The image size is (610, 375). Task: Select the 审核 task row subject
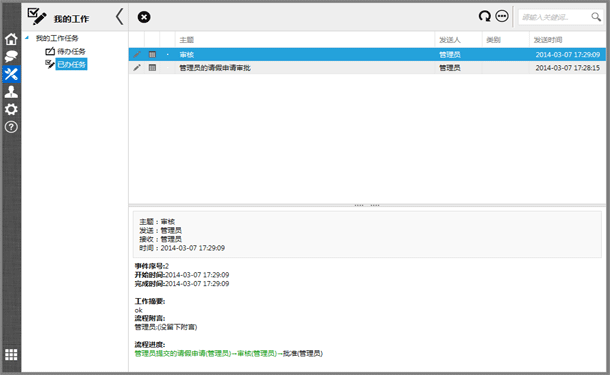(x=187, y=54)
